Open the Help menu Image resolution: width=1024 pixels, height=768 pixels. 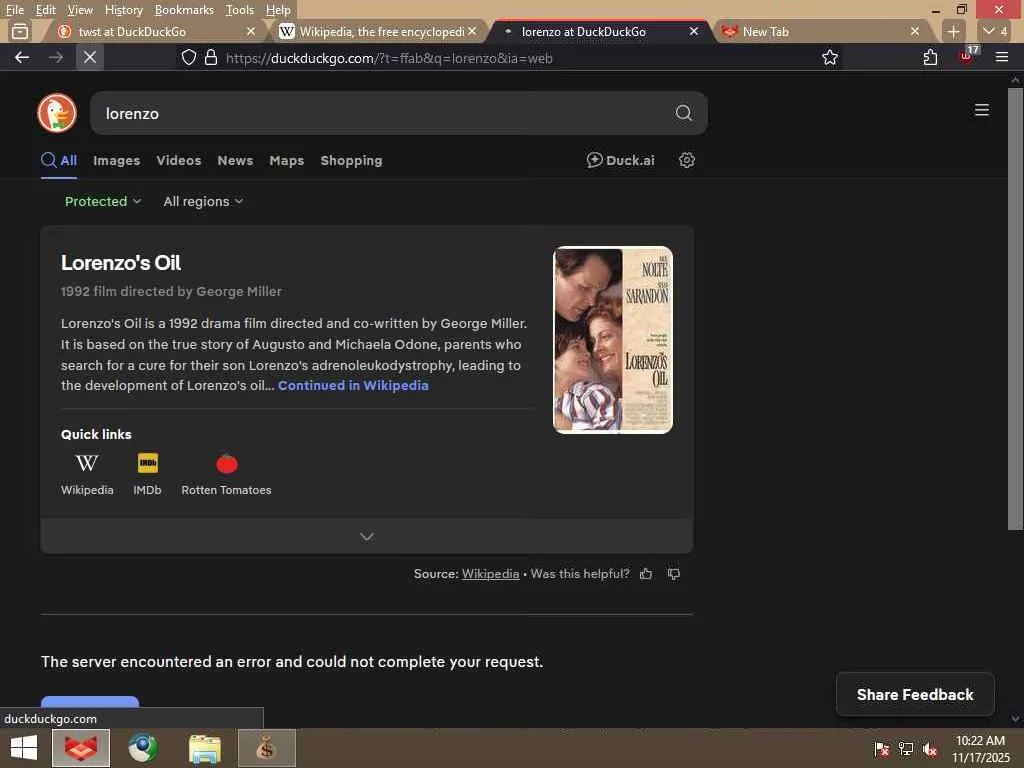tap(278, 9)
